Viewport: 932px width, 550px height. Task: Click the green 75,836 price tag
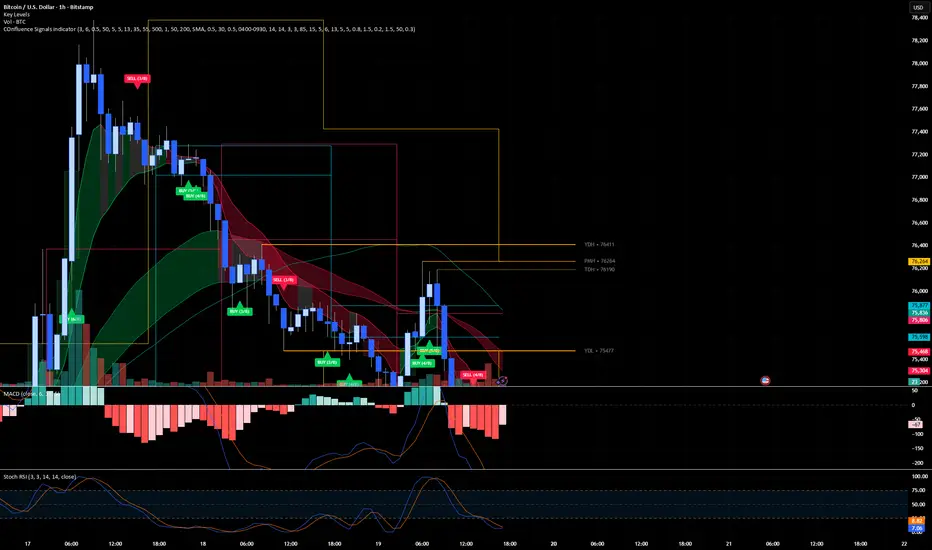coord(919,313)
